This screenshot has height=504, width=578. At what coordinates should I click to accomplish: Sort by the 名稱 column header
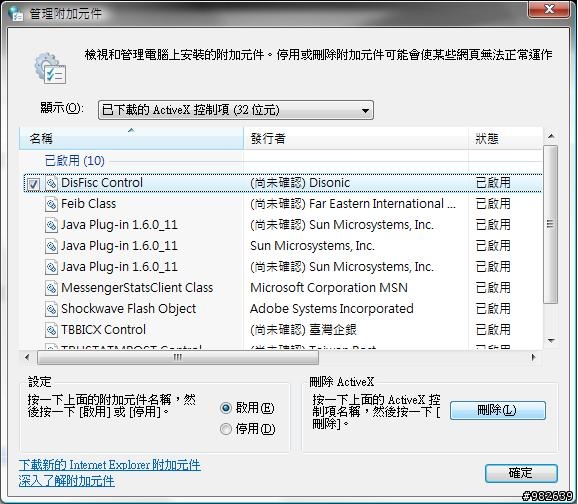tap(131, 138)
